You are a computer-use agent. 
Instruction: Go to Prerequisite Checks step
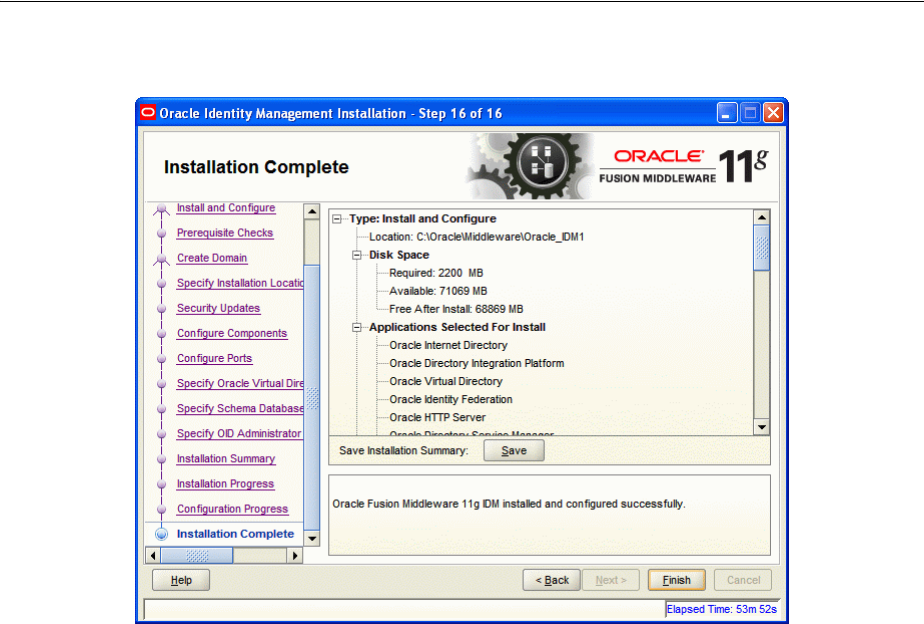(225, 233)
